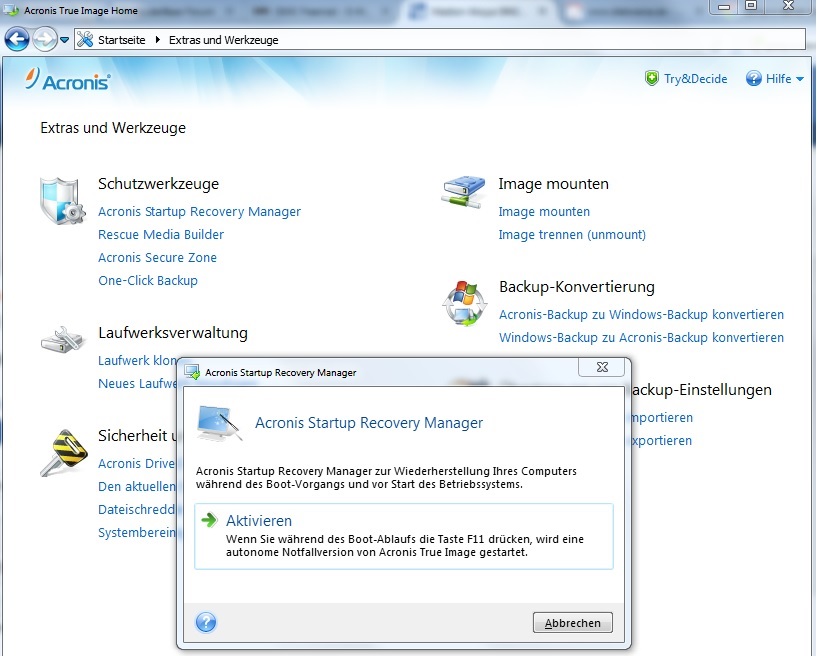Open 'Den aktuellen' link under Sicherheit
Screen dimensions: 817x656
click(x=137, y=487)
